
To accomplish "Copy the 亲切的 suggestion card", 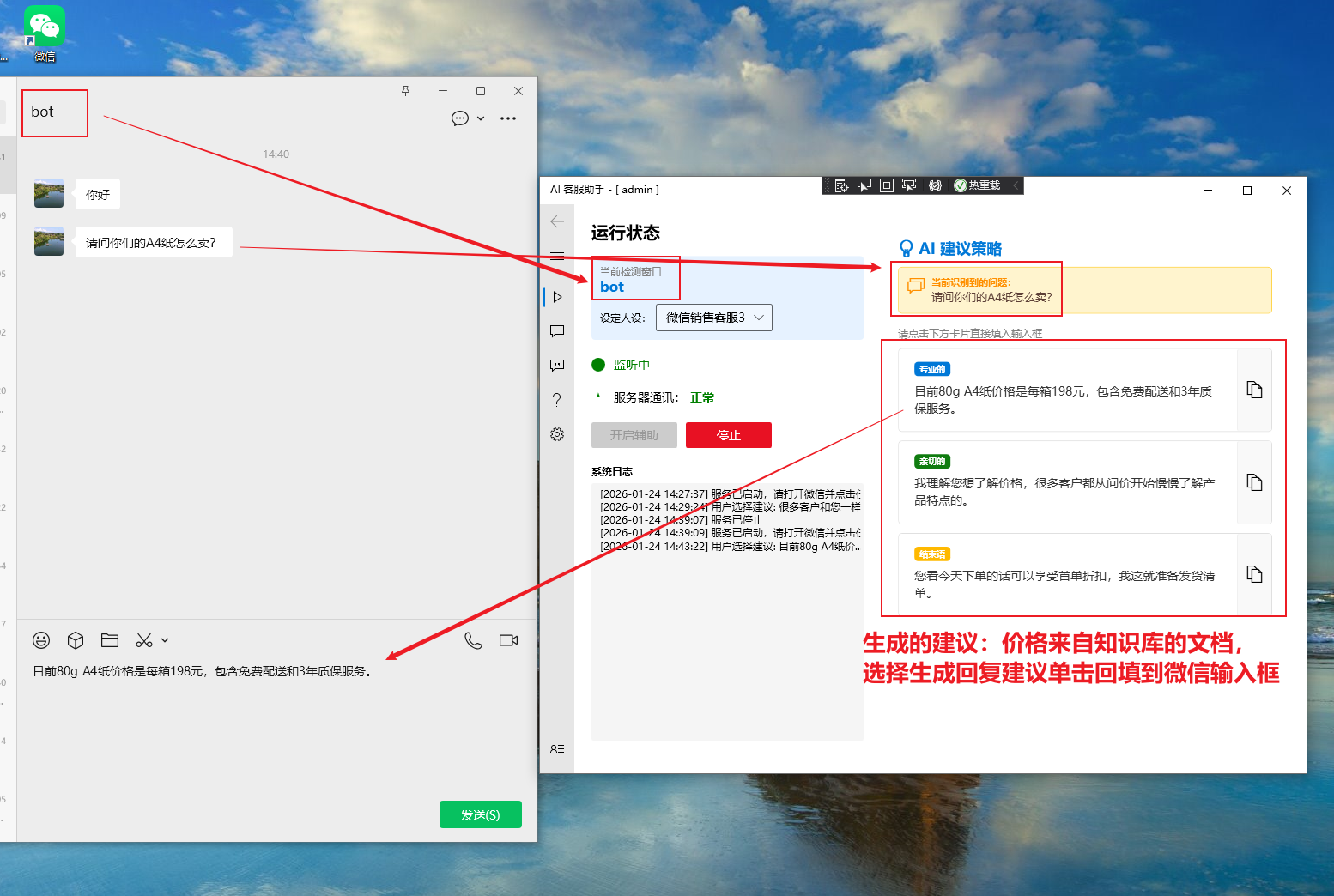I will click(1254, 482).
